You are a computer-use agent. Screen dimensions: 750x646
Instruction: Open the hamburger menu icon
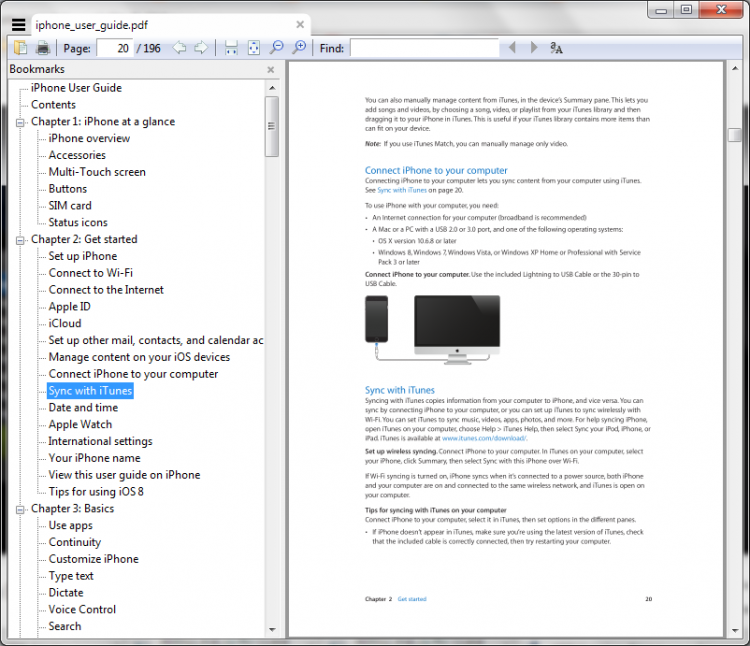[x=19, y=24]
